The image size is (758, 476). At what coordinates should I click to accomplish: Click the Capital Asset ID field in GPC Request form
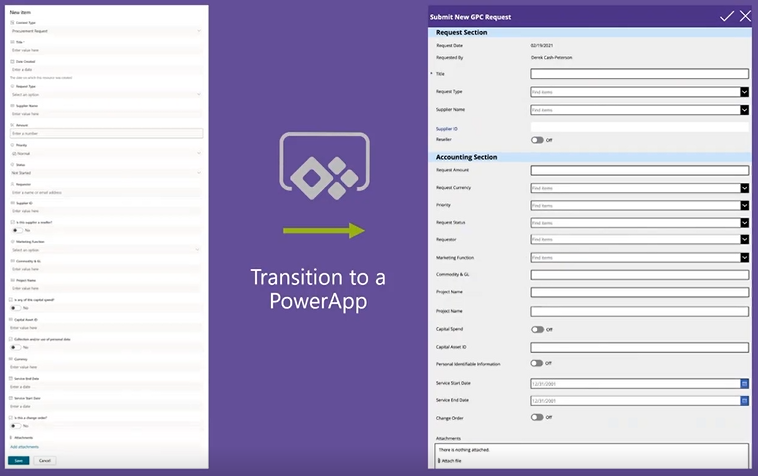pyautogui.click(x=640, y=347)
